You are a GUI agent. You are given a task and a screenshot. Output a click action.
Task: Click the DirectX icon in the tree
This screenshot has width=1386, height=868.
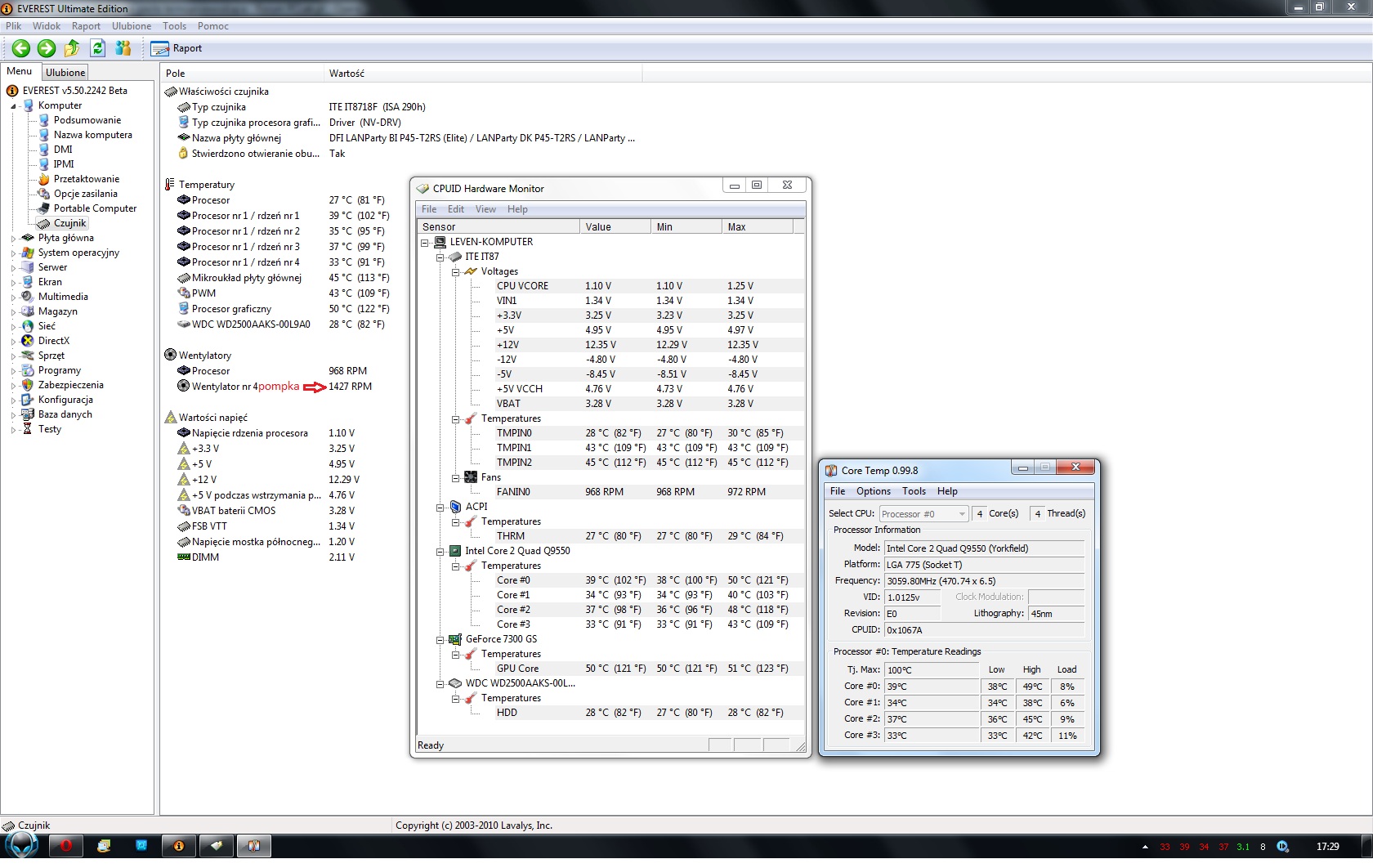click(28, 341)
